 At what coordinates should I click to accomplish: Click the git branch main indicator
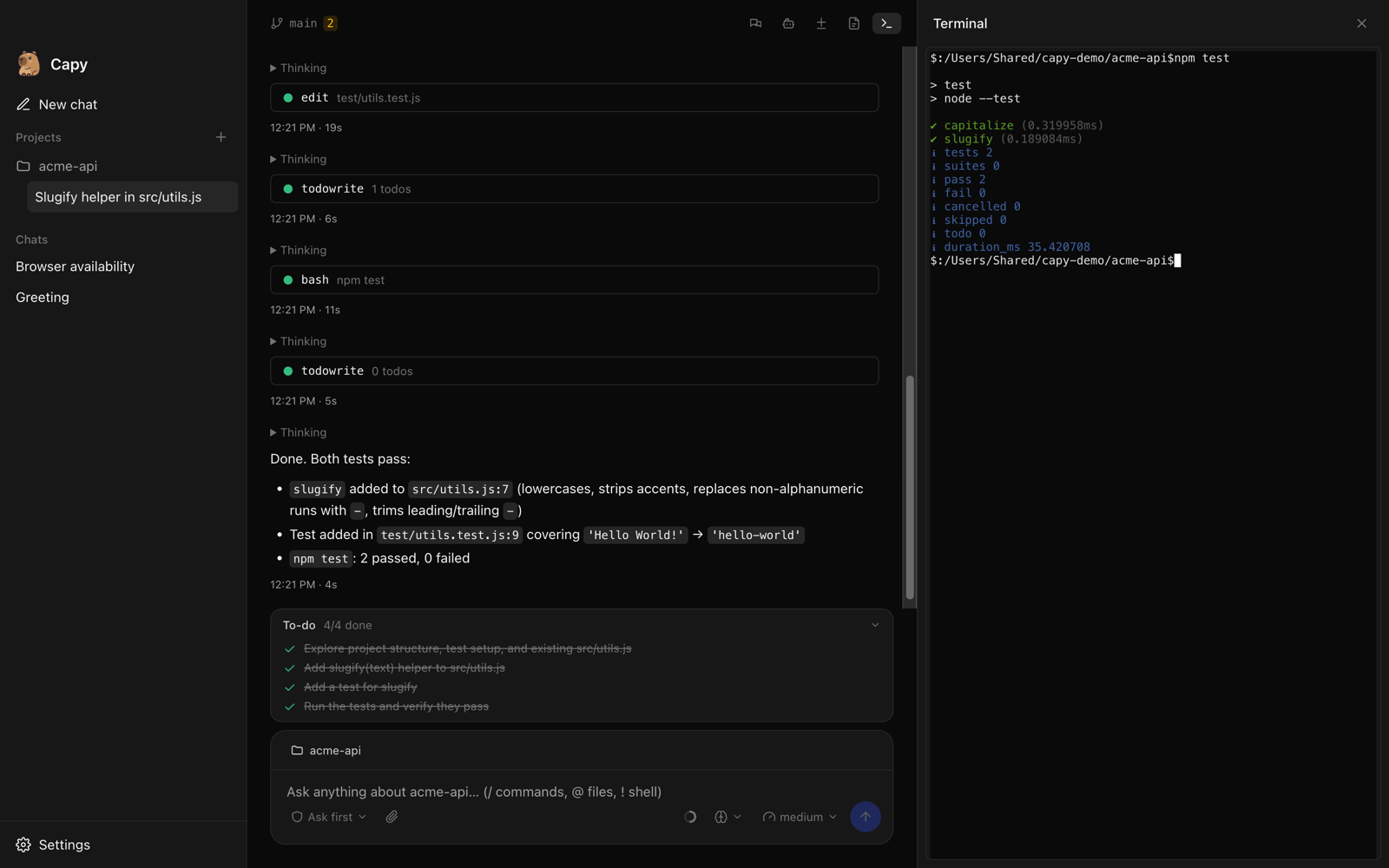point(294,23)
